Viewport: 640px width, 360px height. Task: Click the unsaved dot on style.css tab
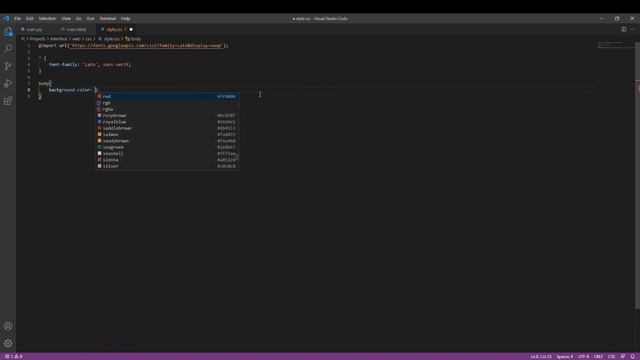(131, 29)
